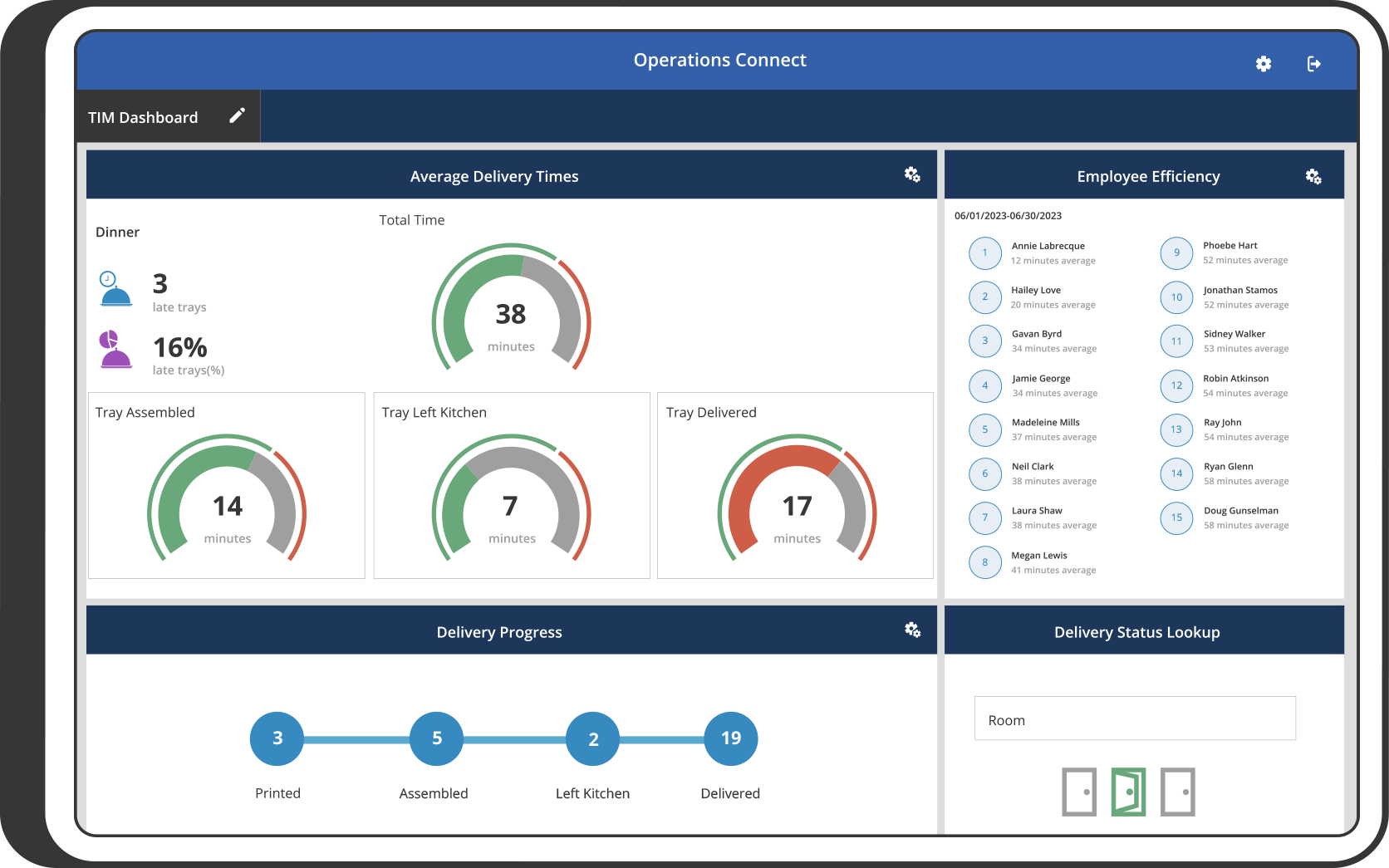Open the date range 06/01/2023-06/30/2023

1009,215
